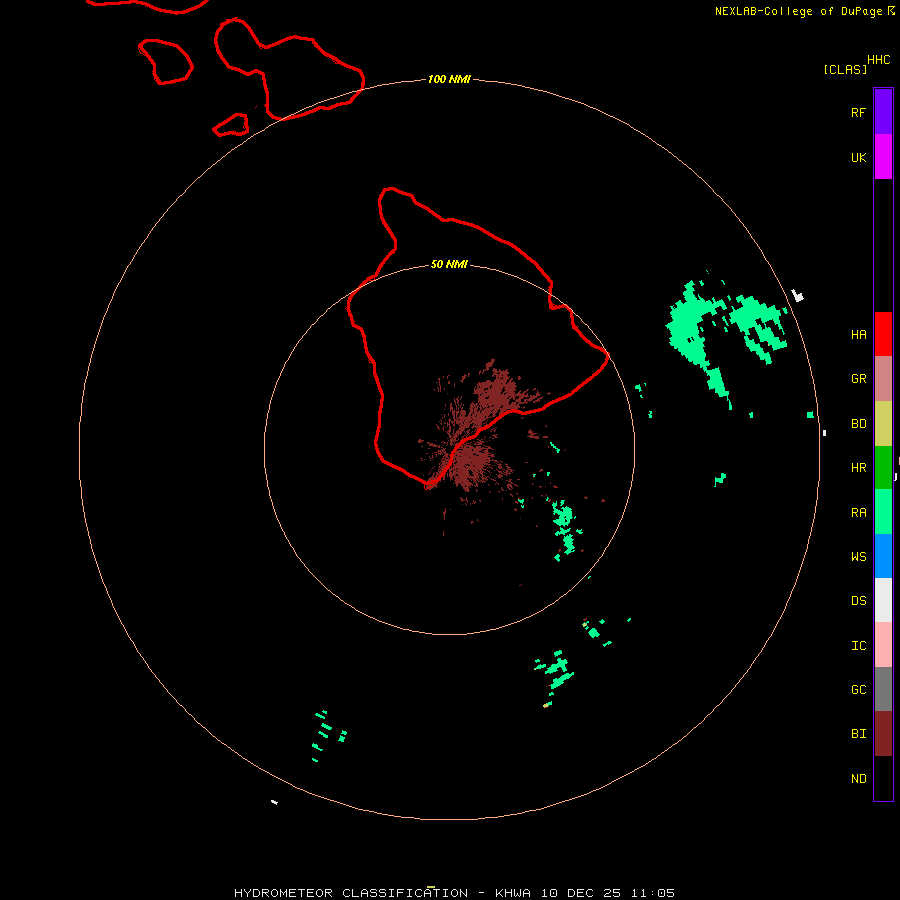Viewport: 900px width, 900px height.
Task: Click the dusty pink GR swatch
Action: 883,379
